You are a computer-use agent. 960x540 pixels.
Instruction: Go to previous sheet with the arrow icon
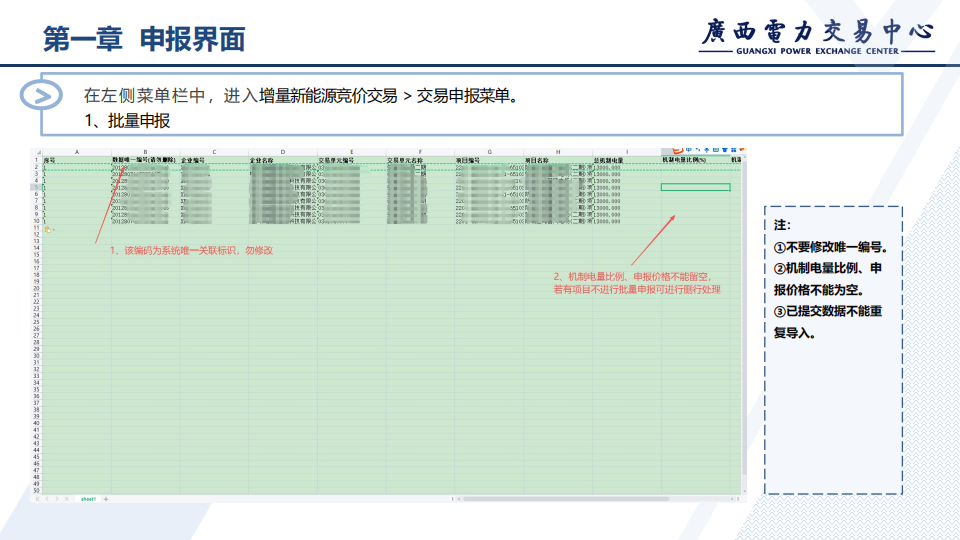47,499
